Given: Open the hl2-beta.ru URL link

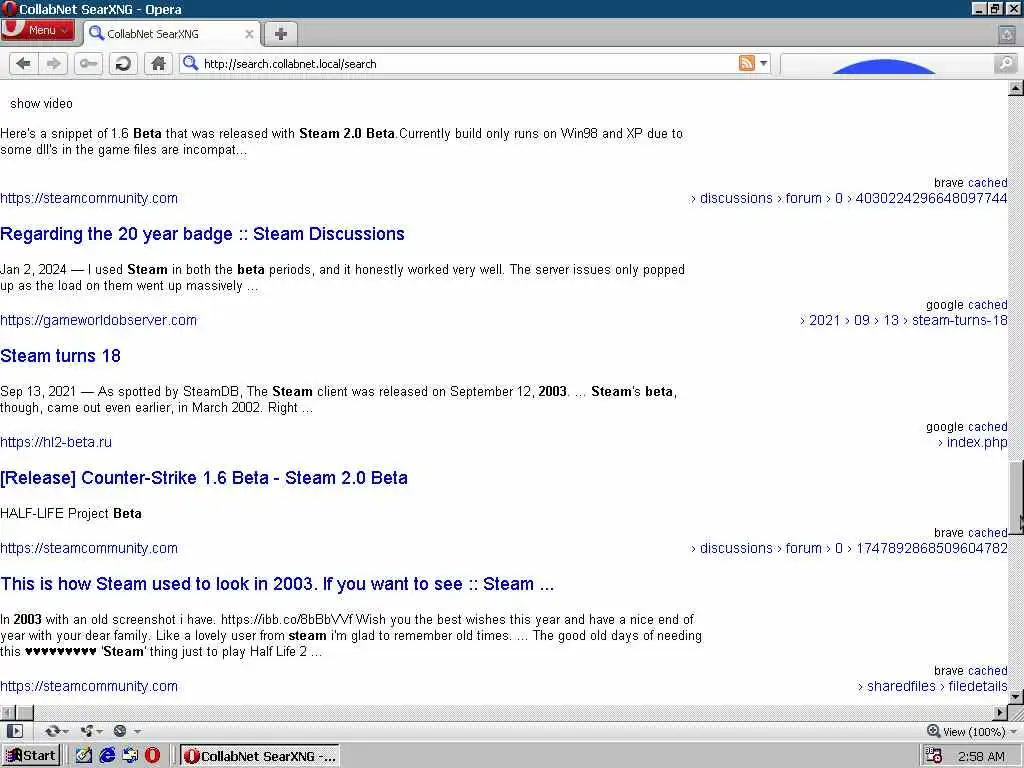Looking at the screenshot, I should coord(56,442).
